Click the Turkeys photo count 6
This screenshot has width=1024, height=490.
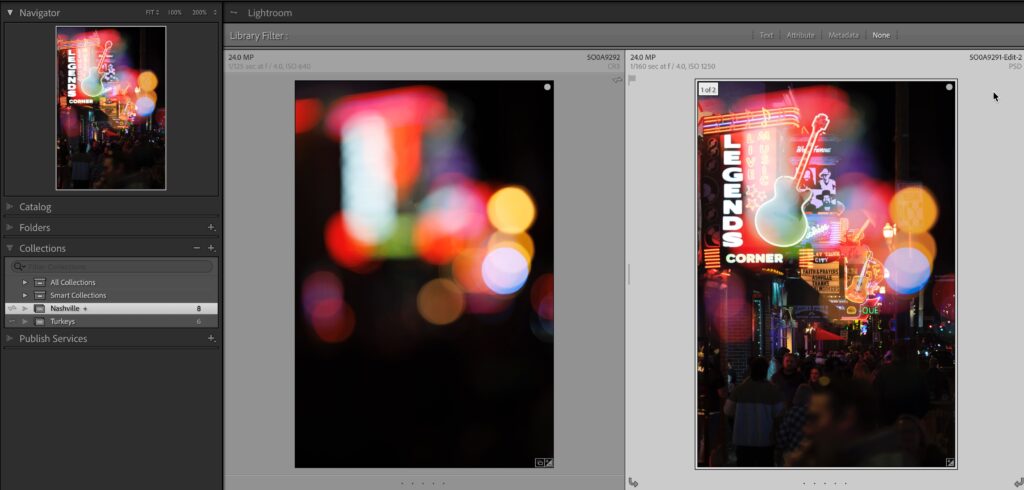click(x=199, y=321)
